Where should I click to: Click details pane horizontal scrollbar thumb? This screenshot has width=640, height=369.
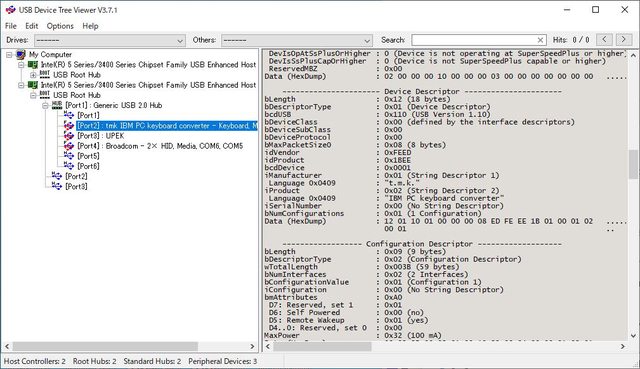click(322, 346)
